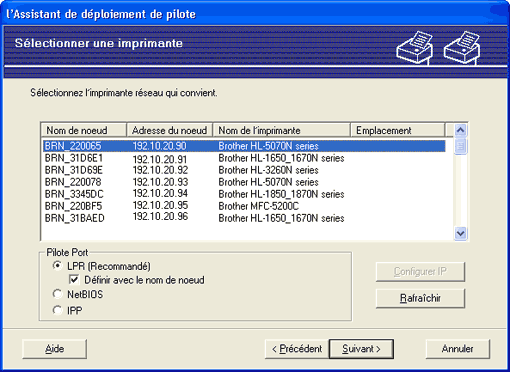Sort by Adresse du noeud column header
The width and height of the screenshot is (510, 372).
(170, 130)
